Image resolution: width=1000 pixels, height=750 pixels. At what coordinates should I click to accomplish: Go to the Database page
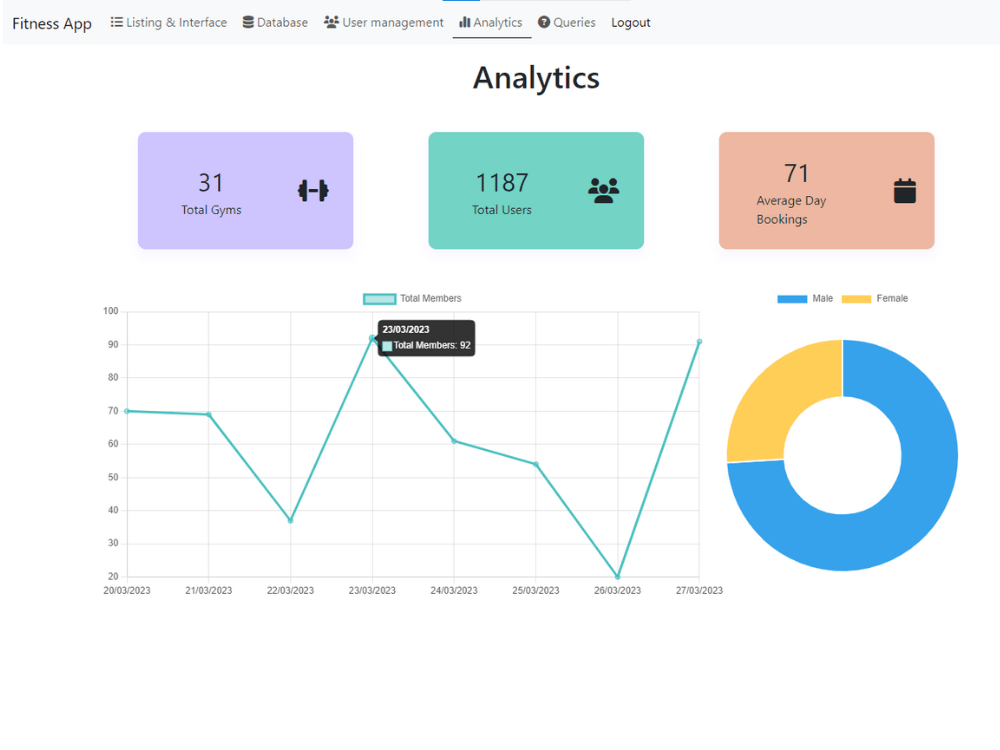pos(275,22)
